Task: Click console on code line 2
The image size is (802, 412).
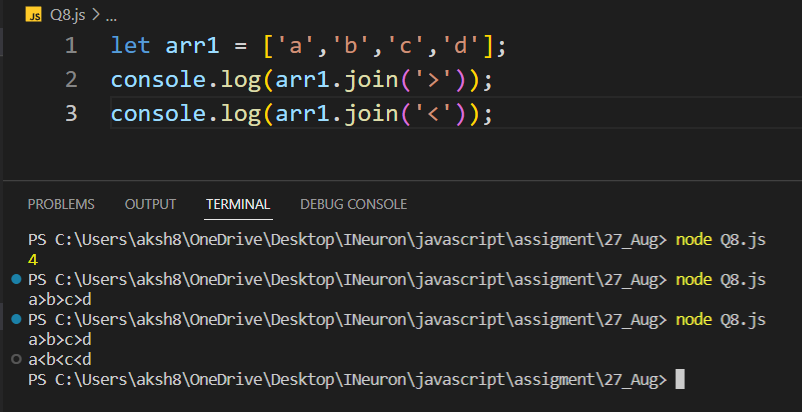Action: point(159,80)
